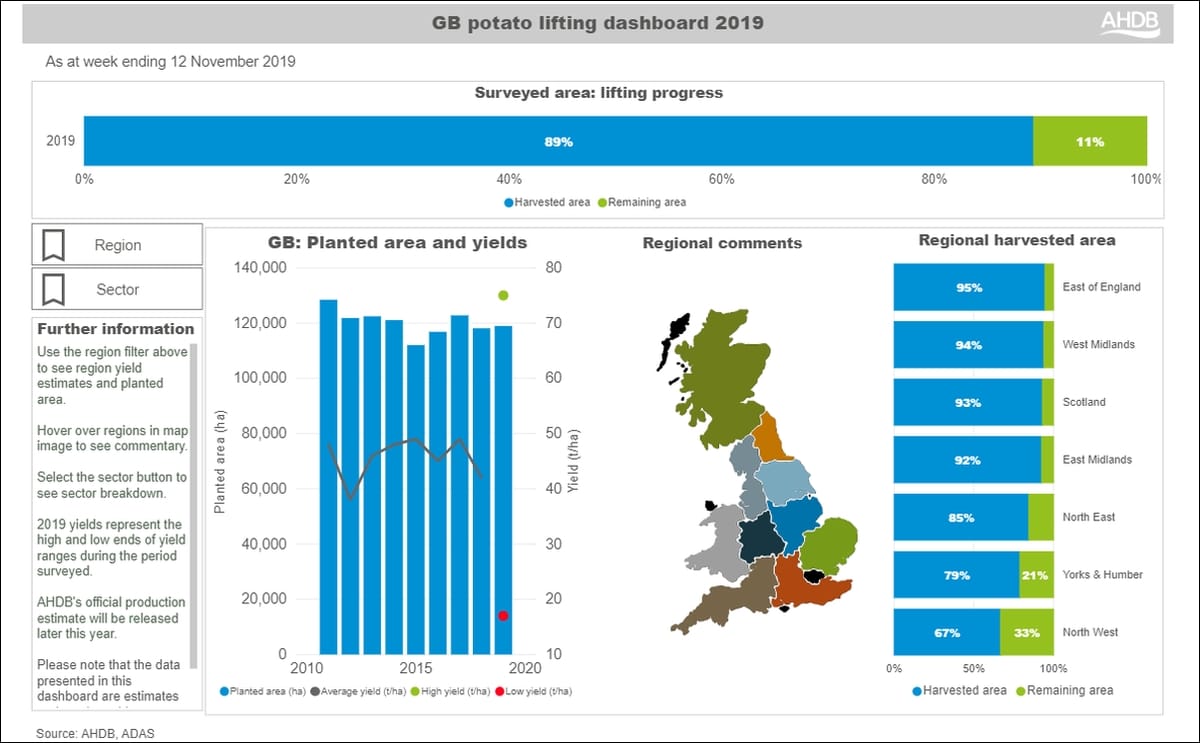Click the 2015 planted area bar
The width and height of the screenshot is (1200, 743).
click(416, 500)
